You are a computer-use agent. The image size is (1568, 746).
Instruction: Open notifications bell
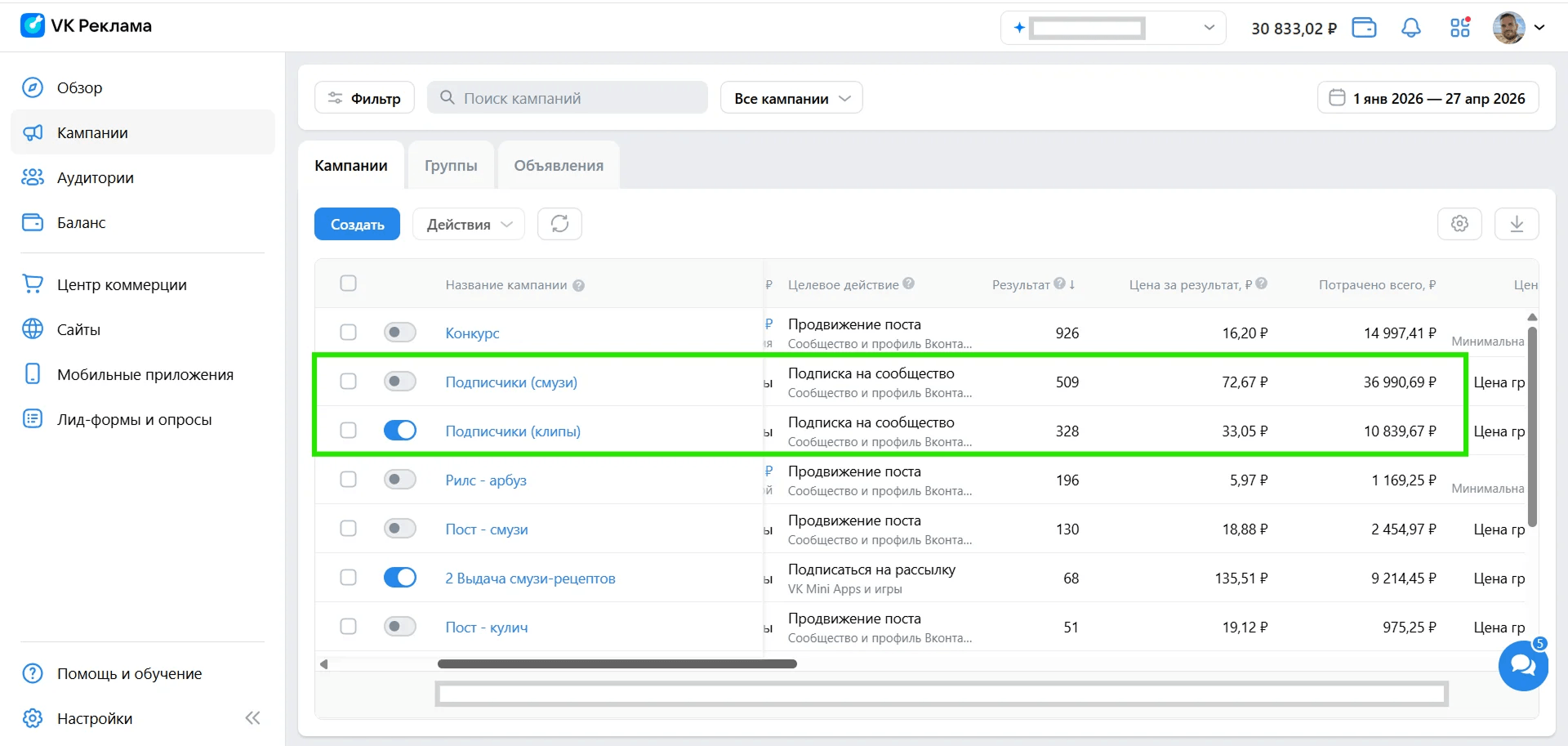tap(1411, 28)
